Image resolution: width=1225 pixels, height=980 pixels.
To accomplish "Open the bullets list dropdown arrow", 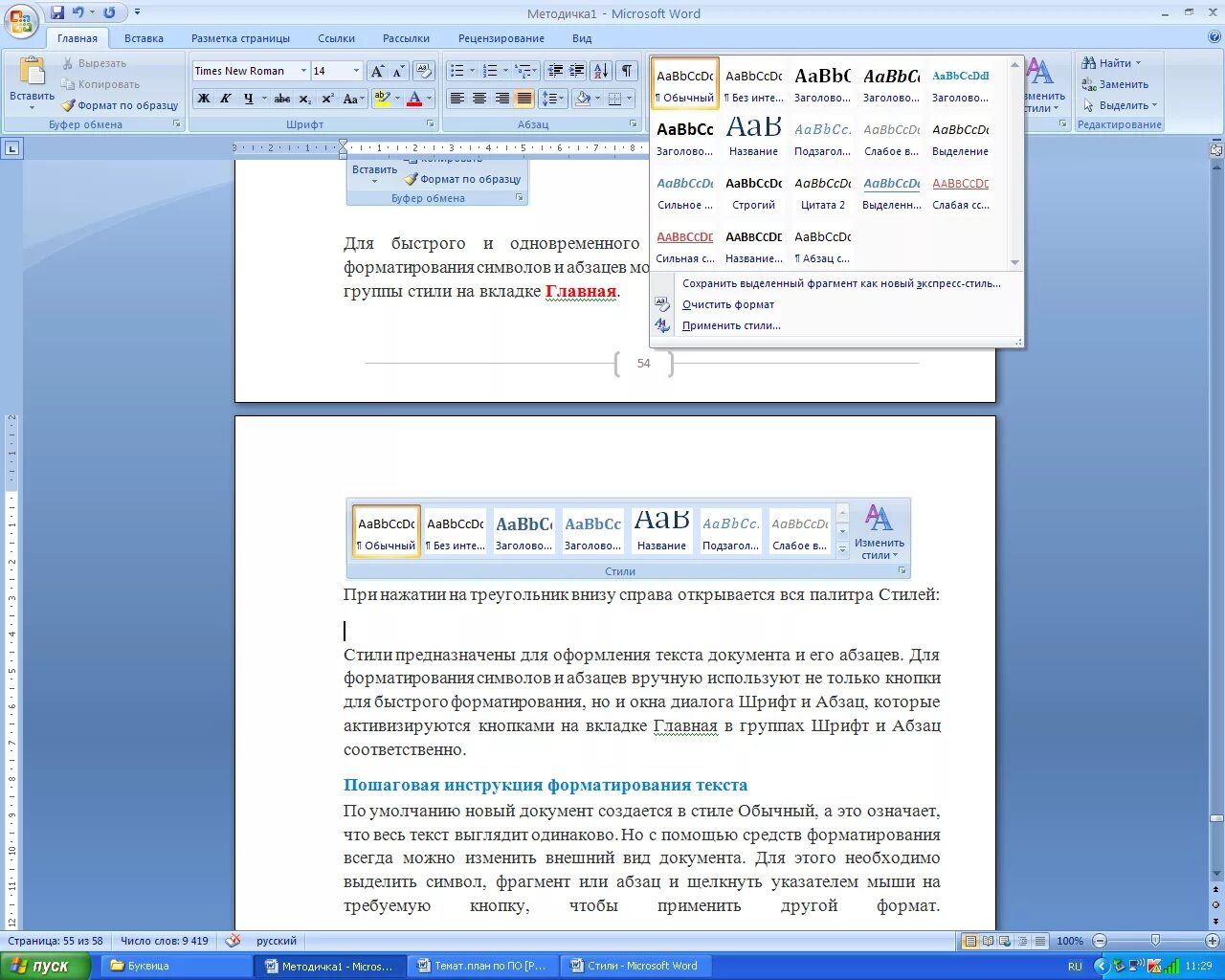I will tap(472, 71).
